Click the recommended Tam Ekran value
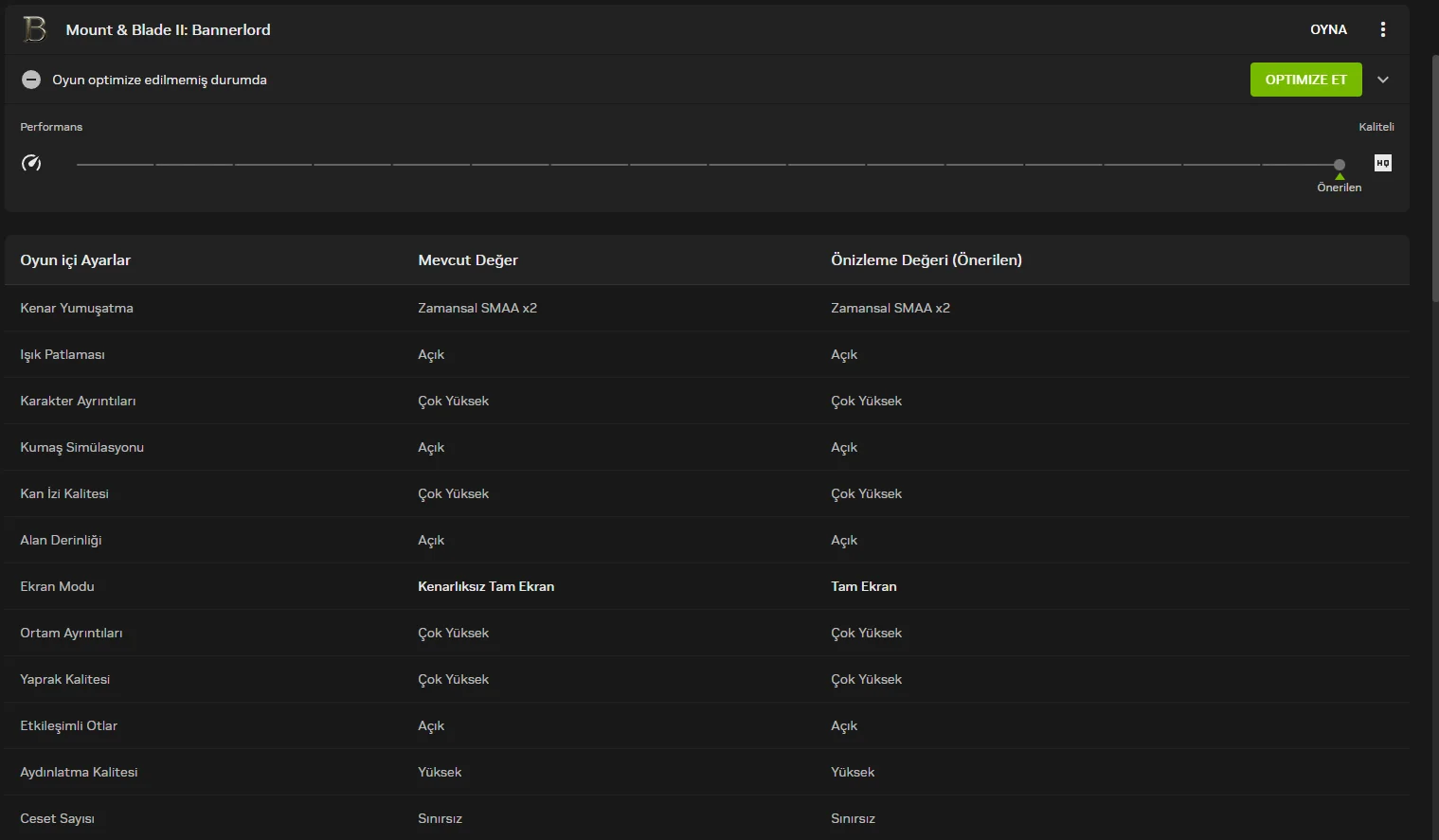Screen dimensions: 1439x840 pos(863,586)
